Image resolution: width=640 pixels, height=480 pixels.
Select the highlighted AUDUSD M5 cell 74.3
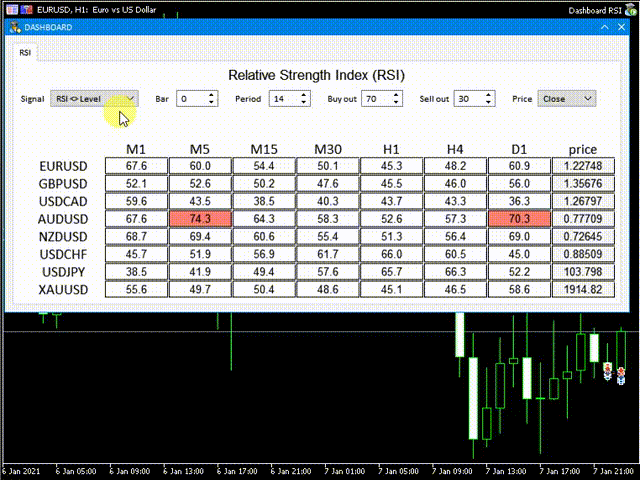click(x=200, y=219)
